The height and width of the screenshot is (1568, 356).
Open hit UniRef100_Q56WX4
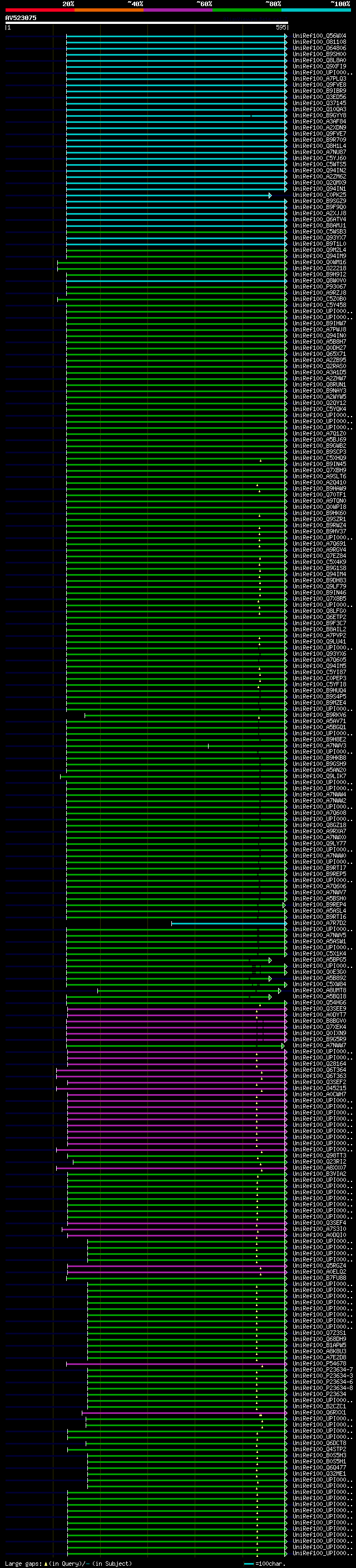[x=319, y=36]
